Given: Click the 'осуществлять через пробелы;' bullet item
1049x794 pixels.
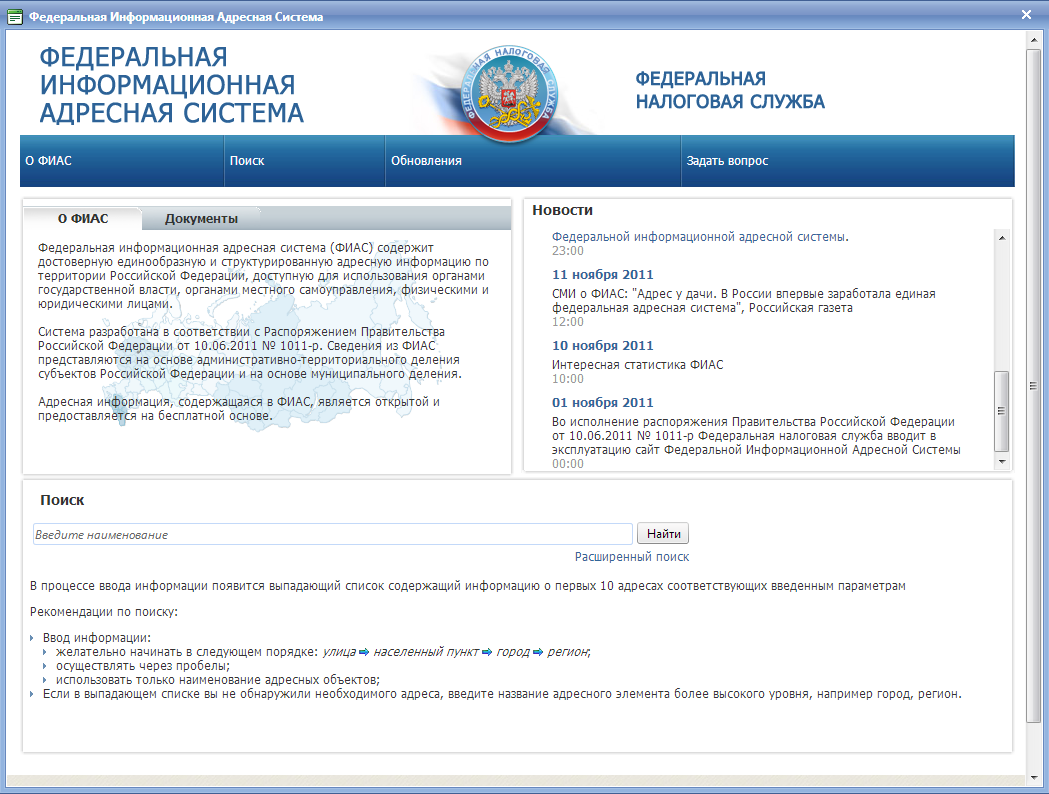Looking at the screenshot, I should [142, 666].
